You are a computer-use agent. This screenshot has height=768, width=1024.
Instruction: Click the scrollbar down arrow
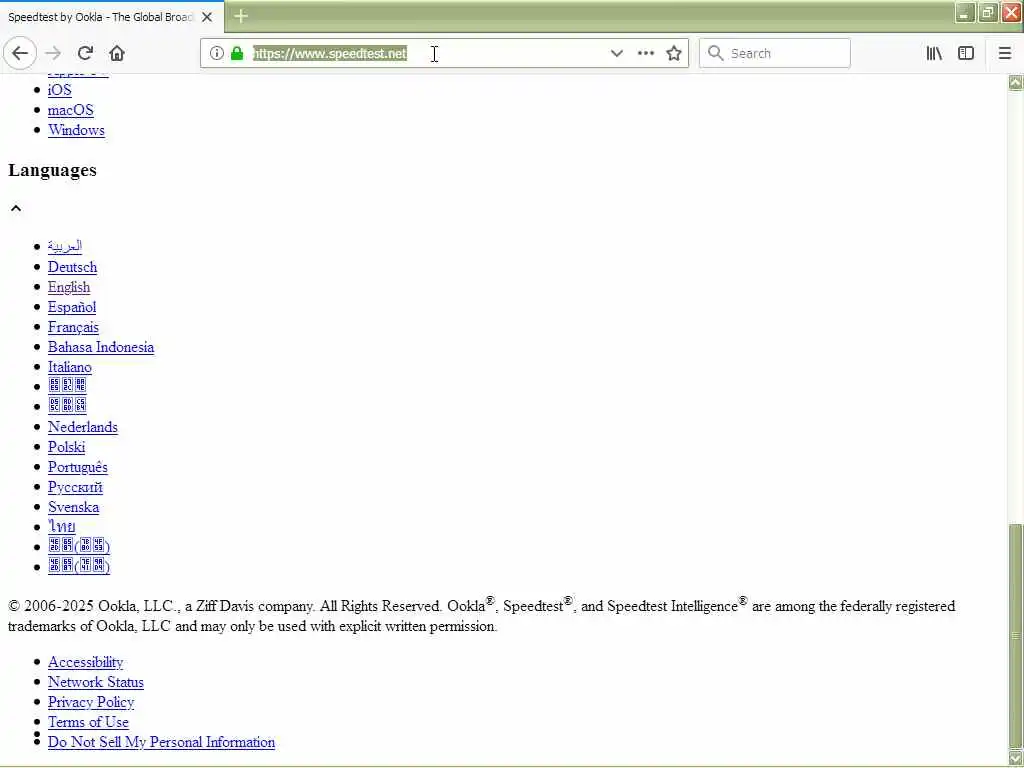coord(1016,758)
